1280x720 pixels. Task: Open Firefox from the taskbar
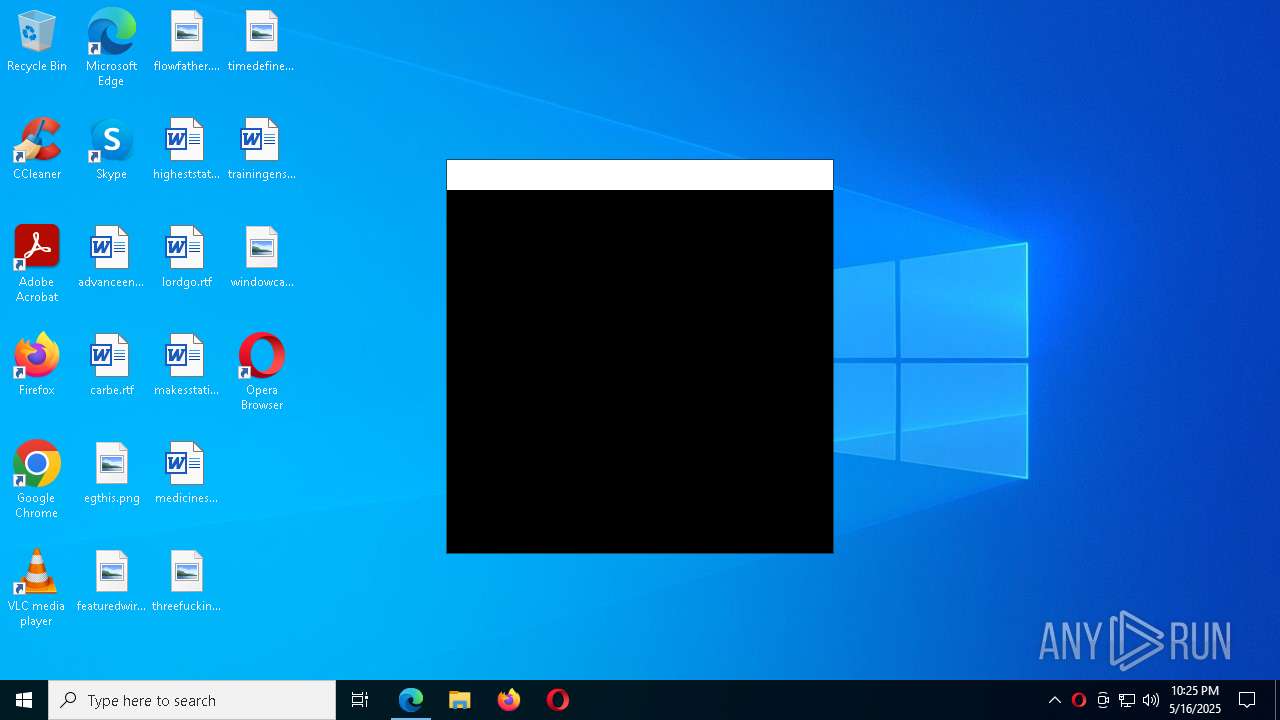tap(509, 700)
